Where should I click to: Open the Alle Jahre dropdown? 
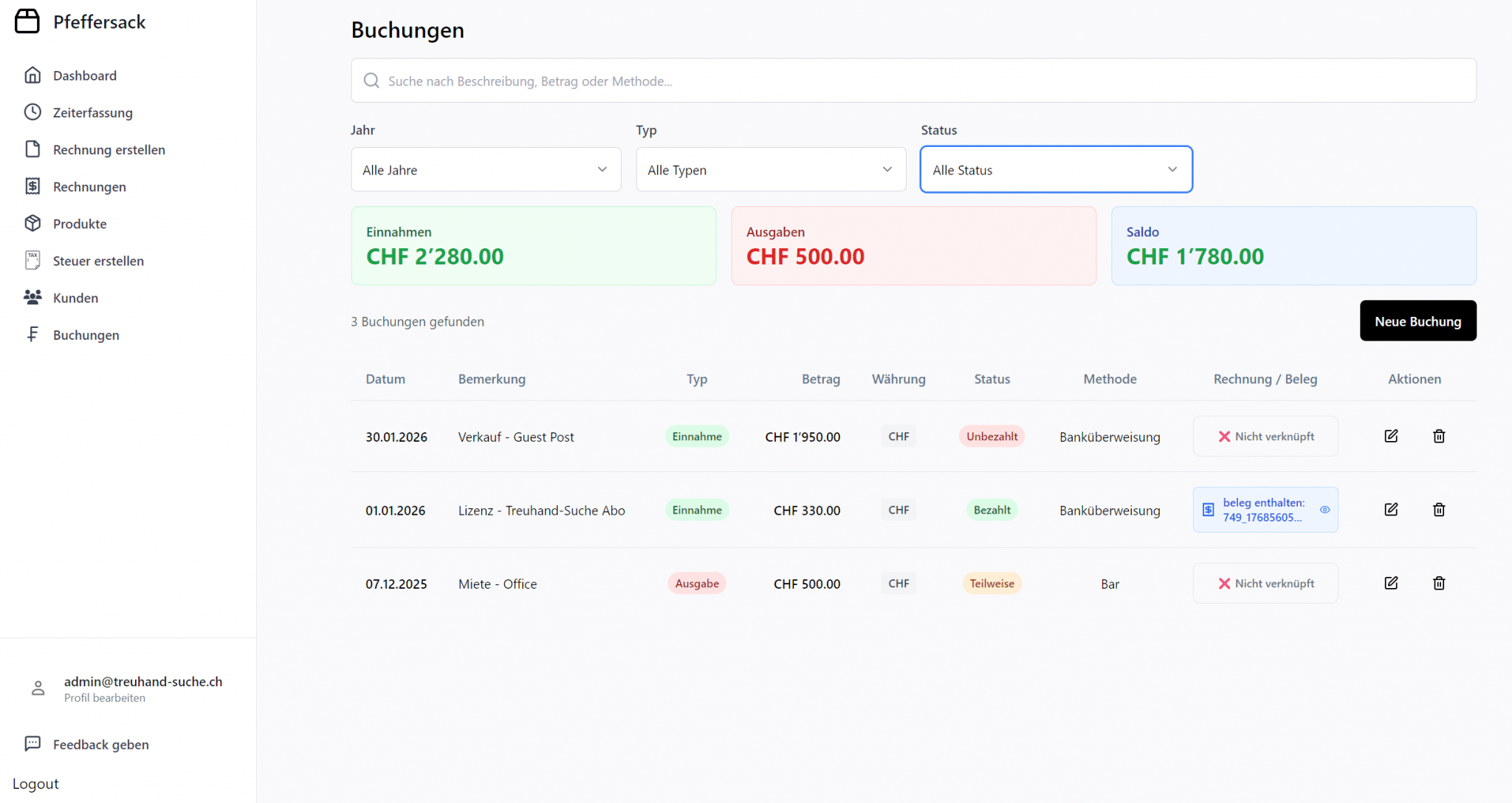click(485, 169)
